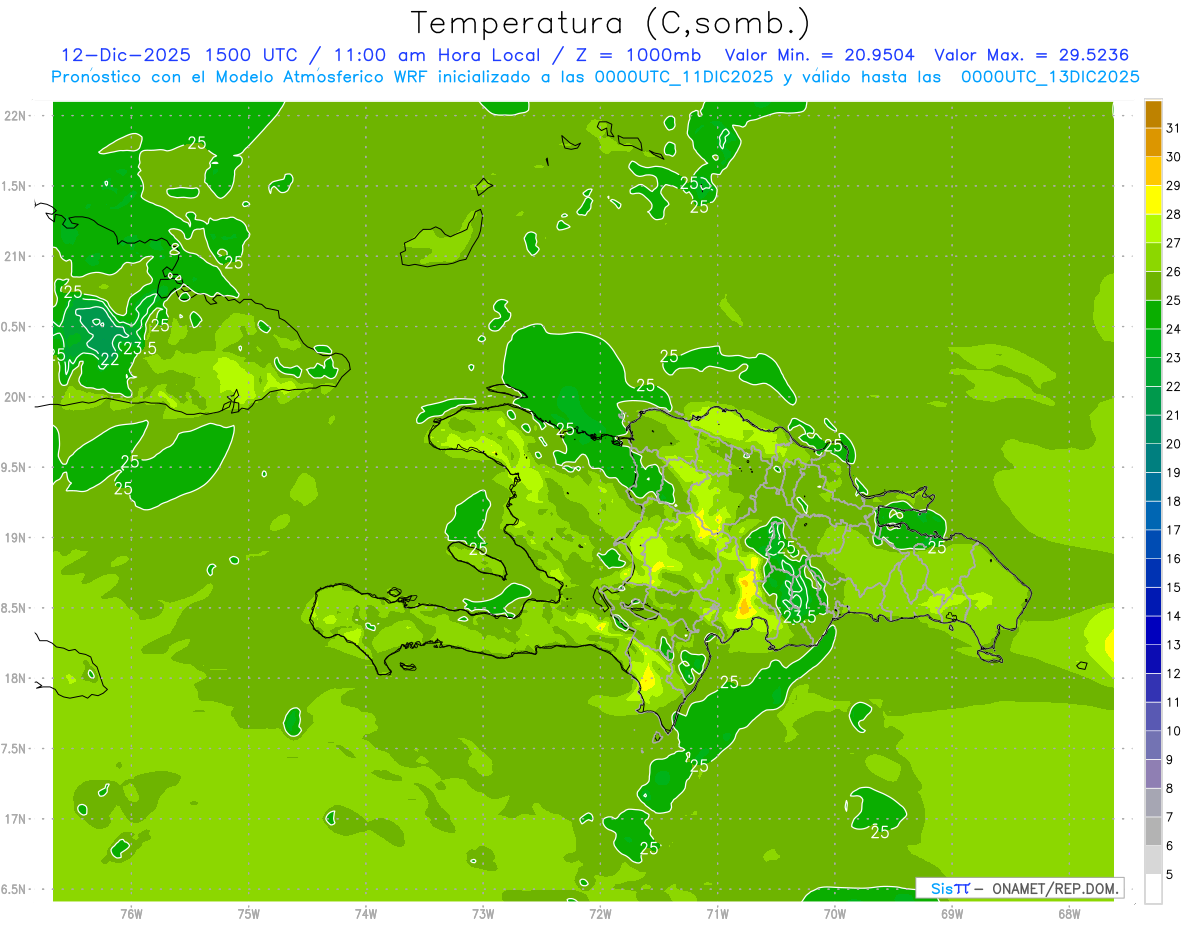The width and height of the screenshot is (1200, 927).
Task: Click the "9.5N" latitude axis label
Action: (x=15, y=468)
